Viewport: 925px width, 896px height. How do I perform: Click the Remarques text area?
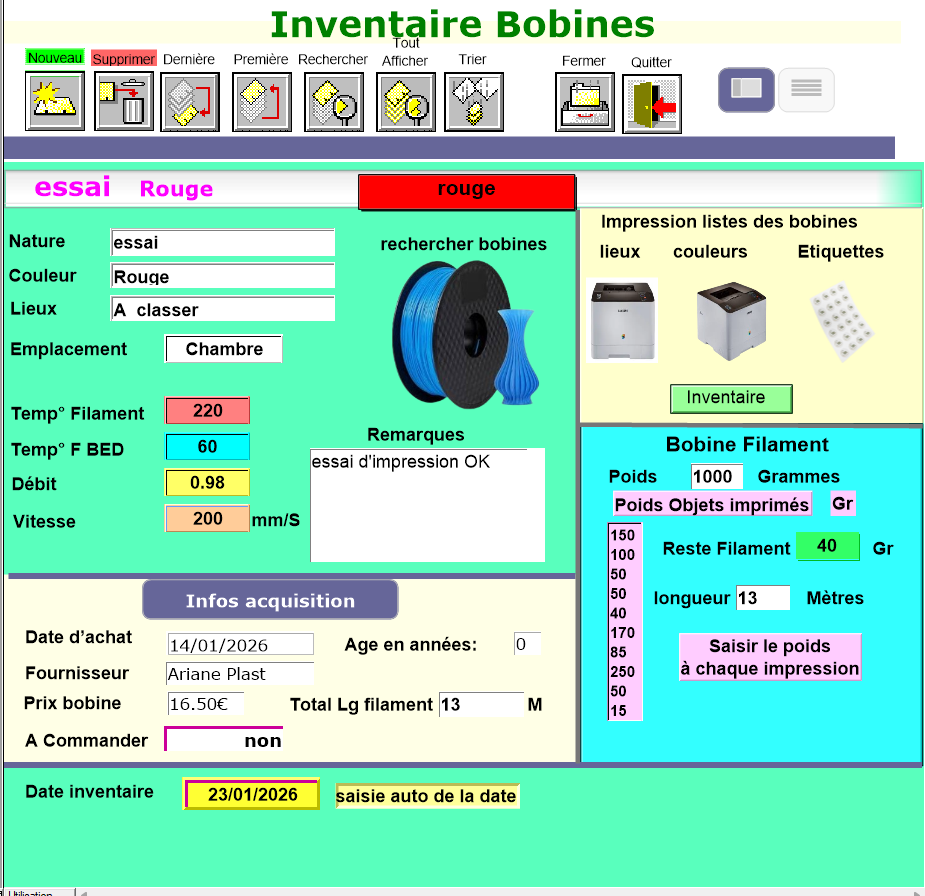(428, 506)
